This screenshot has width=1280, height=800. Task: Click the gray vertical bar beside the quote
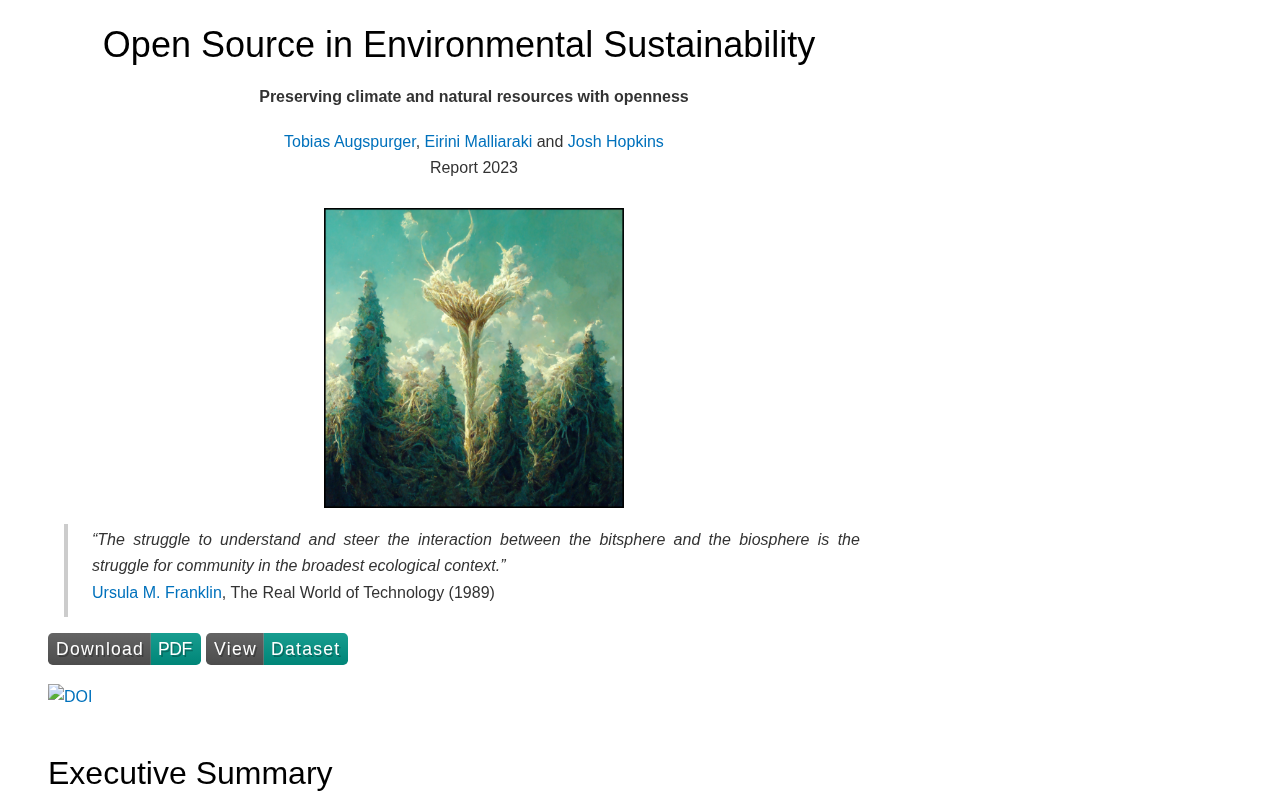coord(66,570)
